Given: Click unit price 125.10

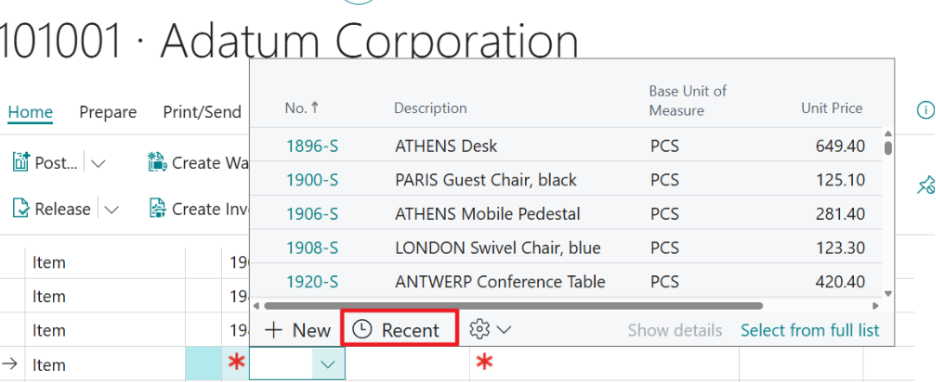Looking at the screenshot, I should (840, 180).
